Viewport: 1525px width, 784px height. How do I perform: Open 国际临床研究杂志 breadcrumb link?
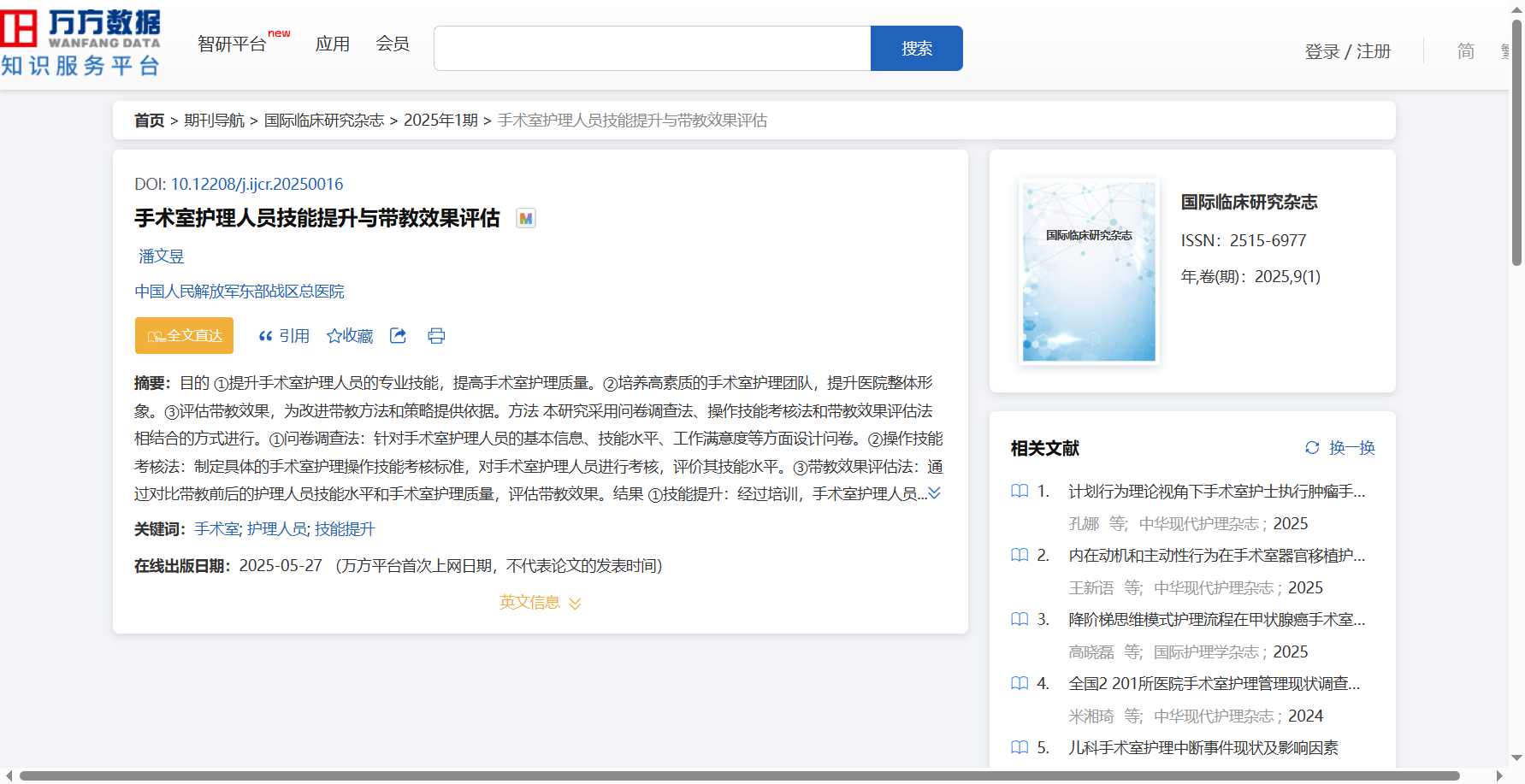(324, 121)
